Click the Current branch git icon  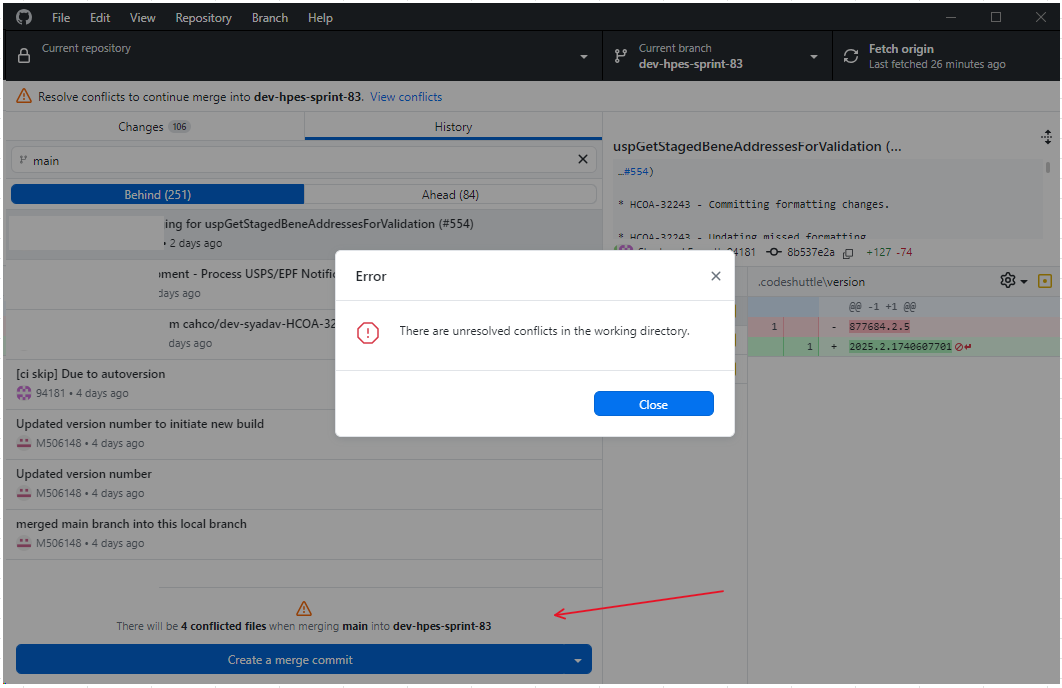(x=620, y=56)
